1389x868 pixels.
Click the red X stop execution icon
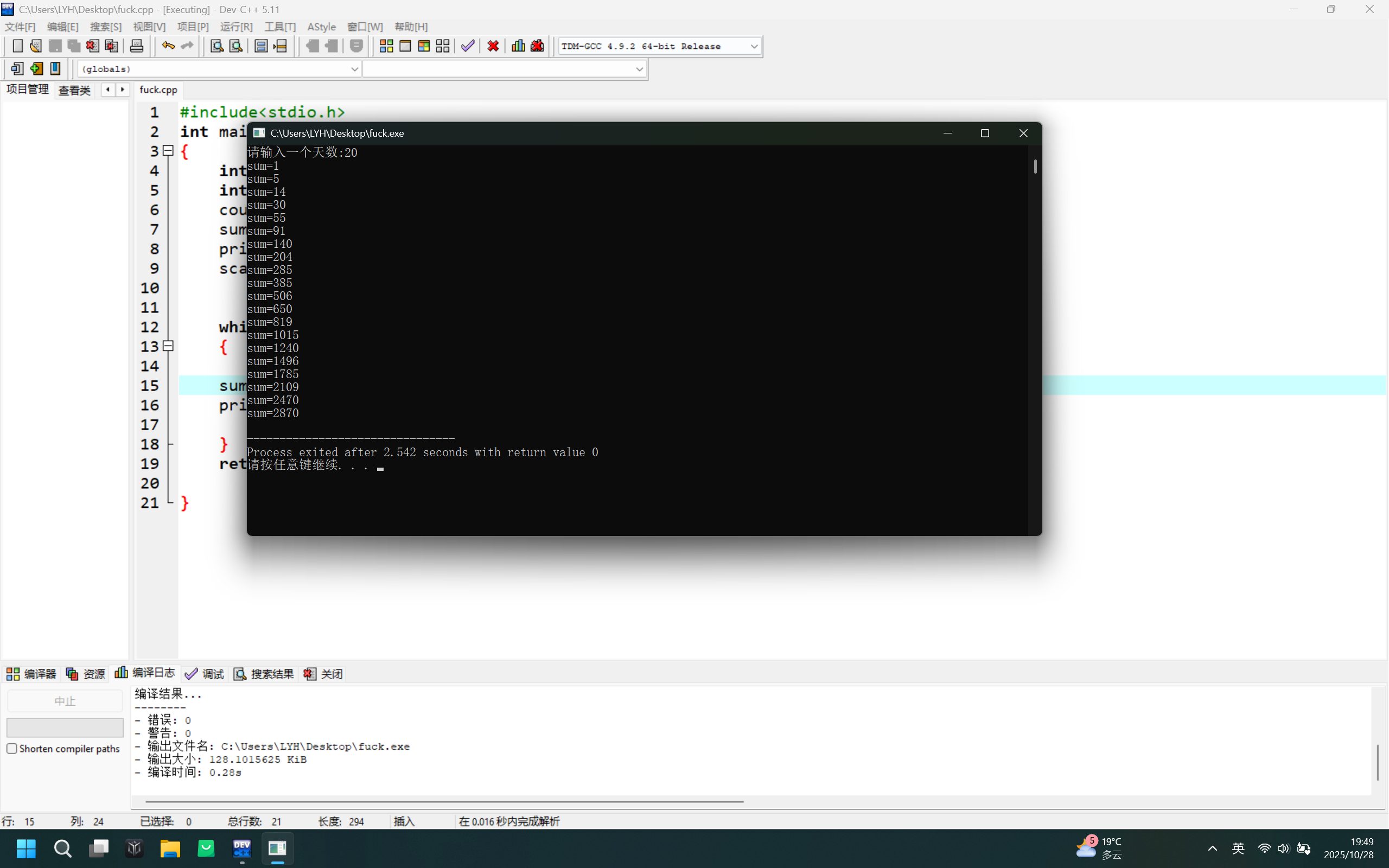[493, 46]
